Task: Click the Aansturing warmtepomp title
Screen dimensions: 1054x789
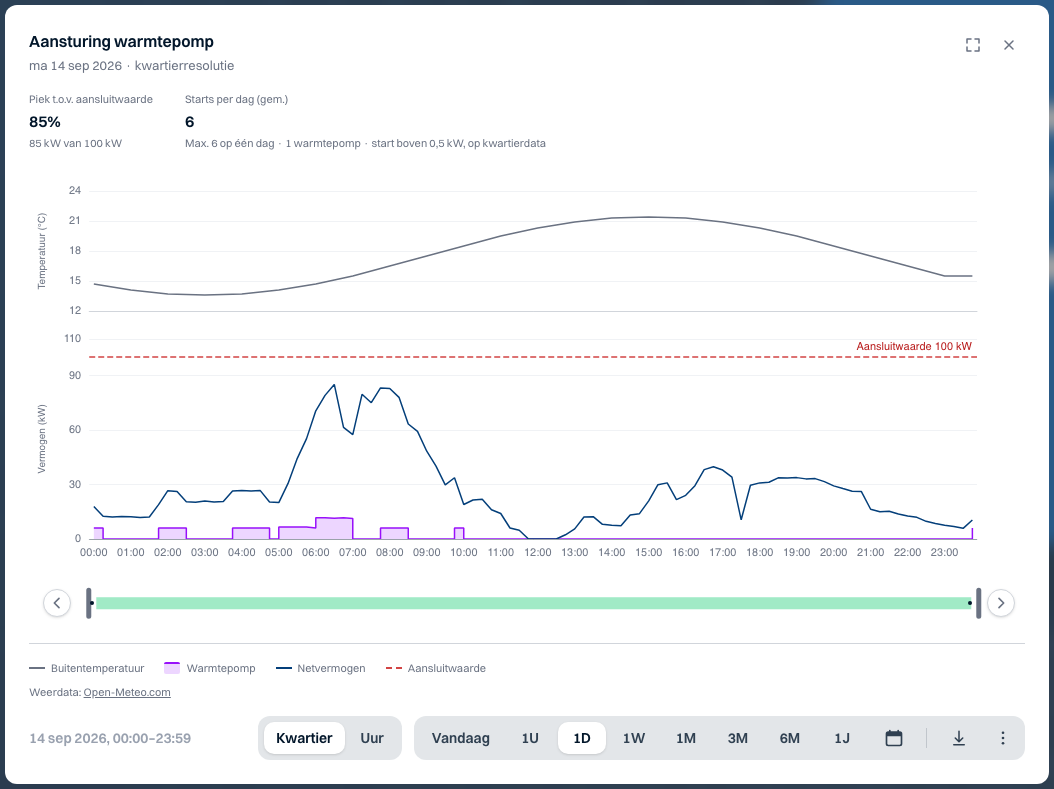Action: coord(121,42)
